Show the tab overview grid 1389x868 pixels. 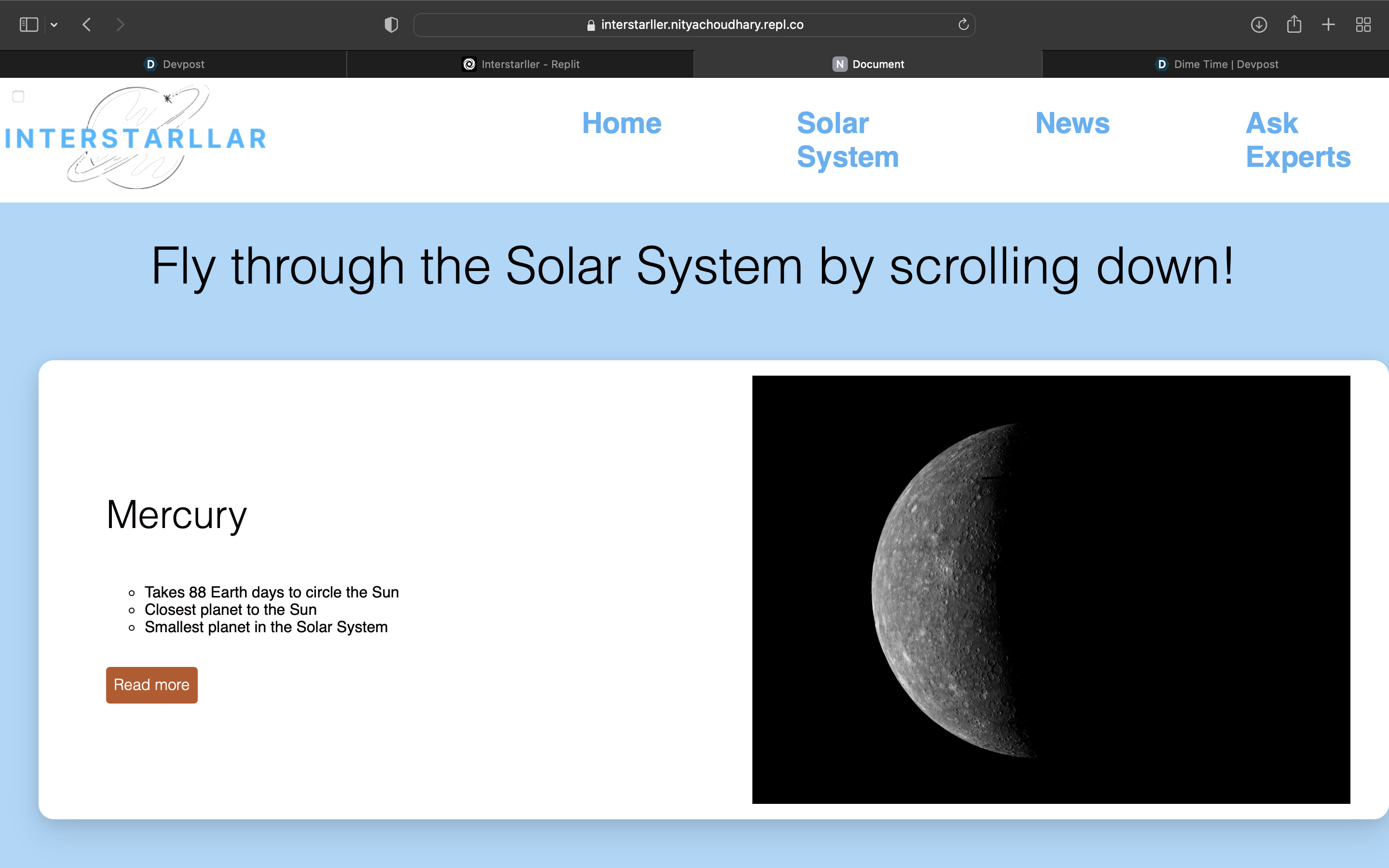(1363, 25)
